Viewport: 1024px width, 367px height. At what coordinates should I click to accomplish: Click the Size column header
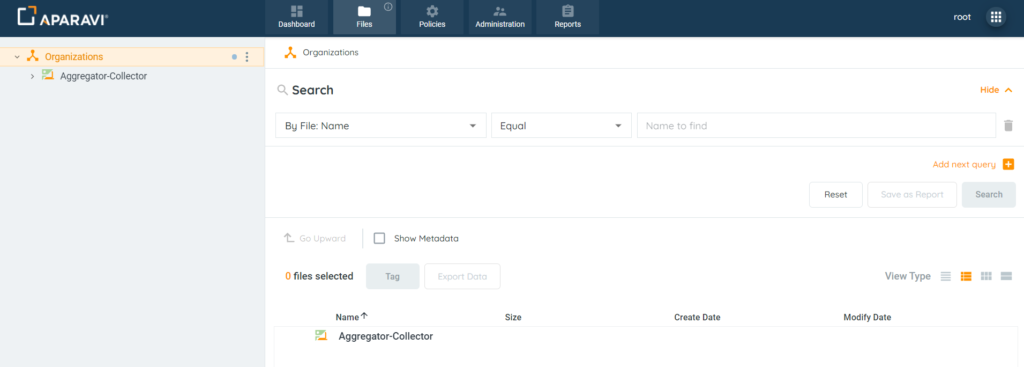pos(513,317)
